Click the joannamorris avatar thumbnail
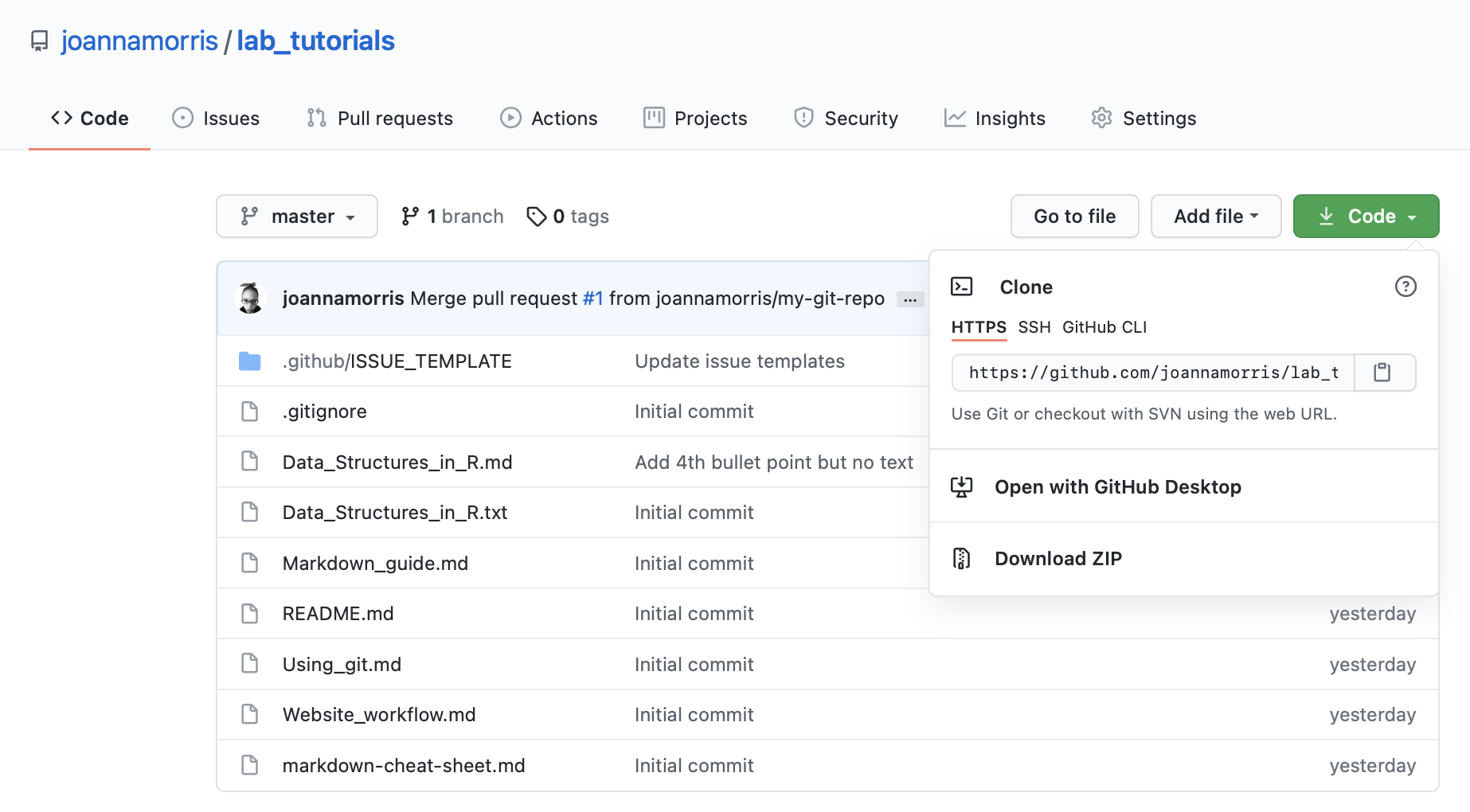Screen dimensions: 1470x812 coord(250,298)
